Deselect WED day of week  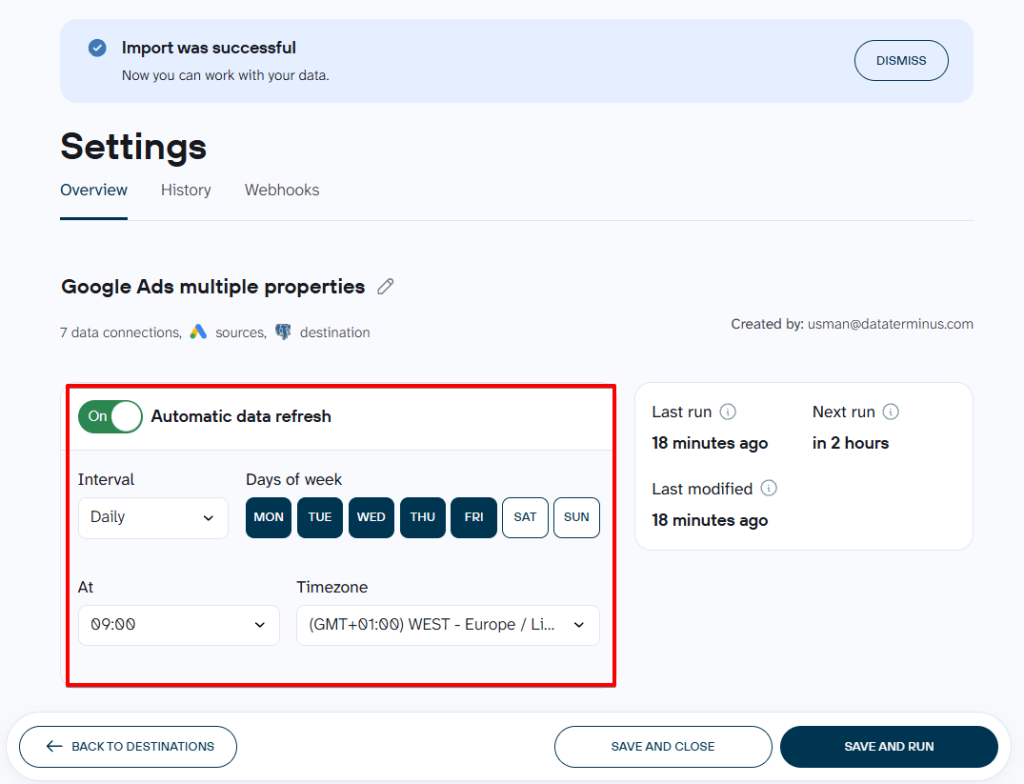point(371,517)
